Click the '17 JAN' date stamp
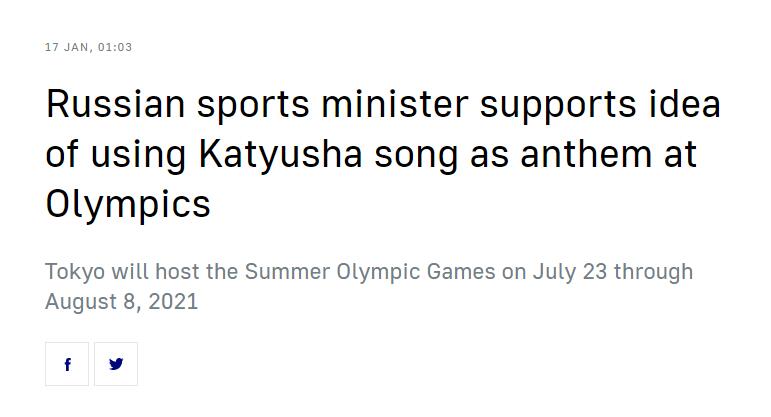This screenshot has height=417, width=771. tap(67, 47)
